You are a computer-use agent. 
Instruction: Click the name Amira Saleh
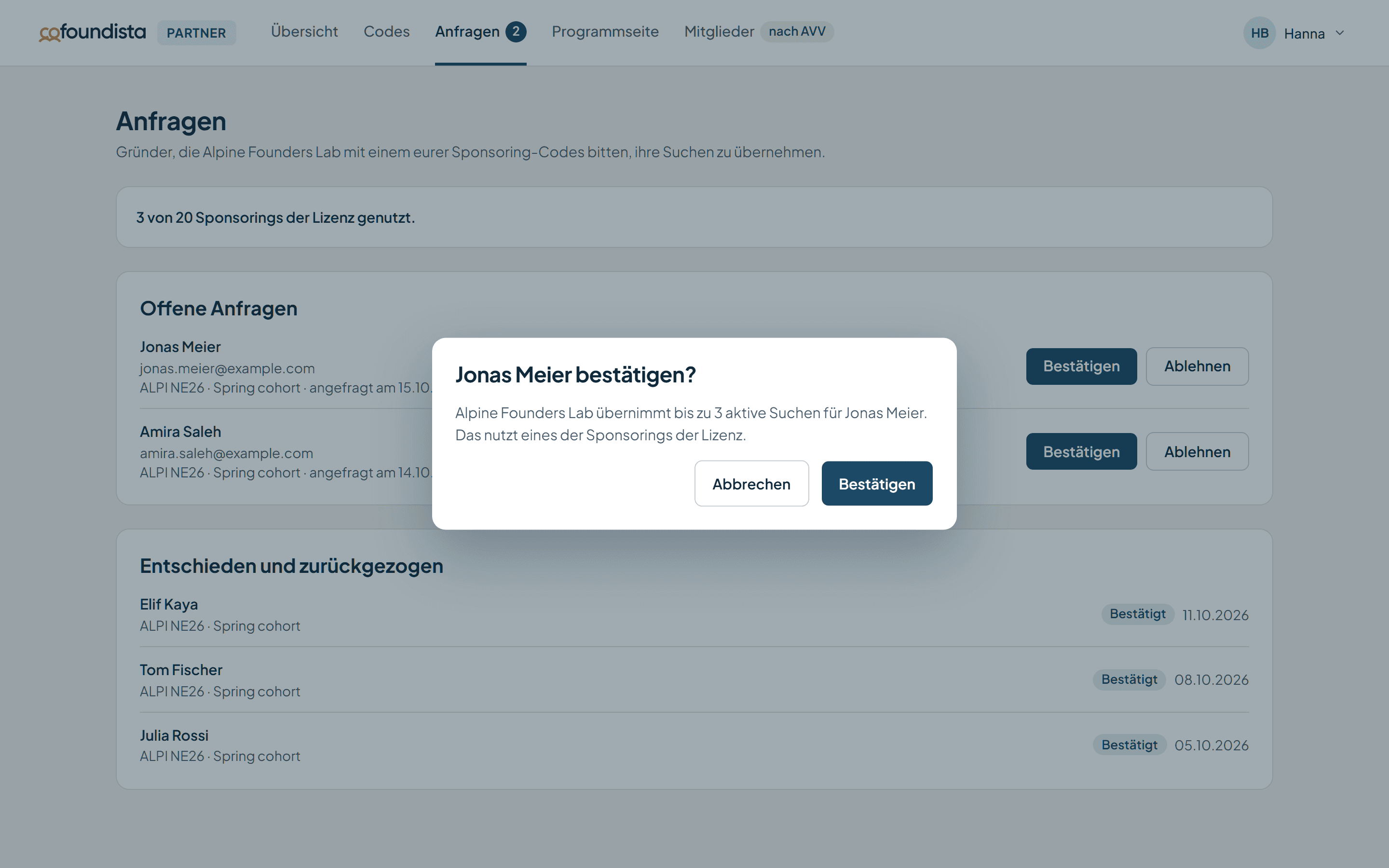tap(180, 432)
